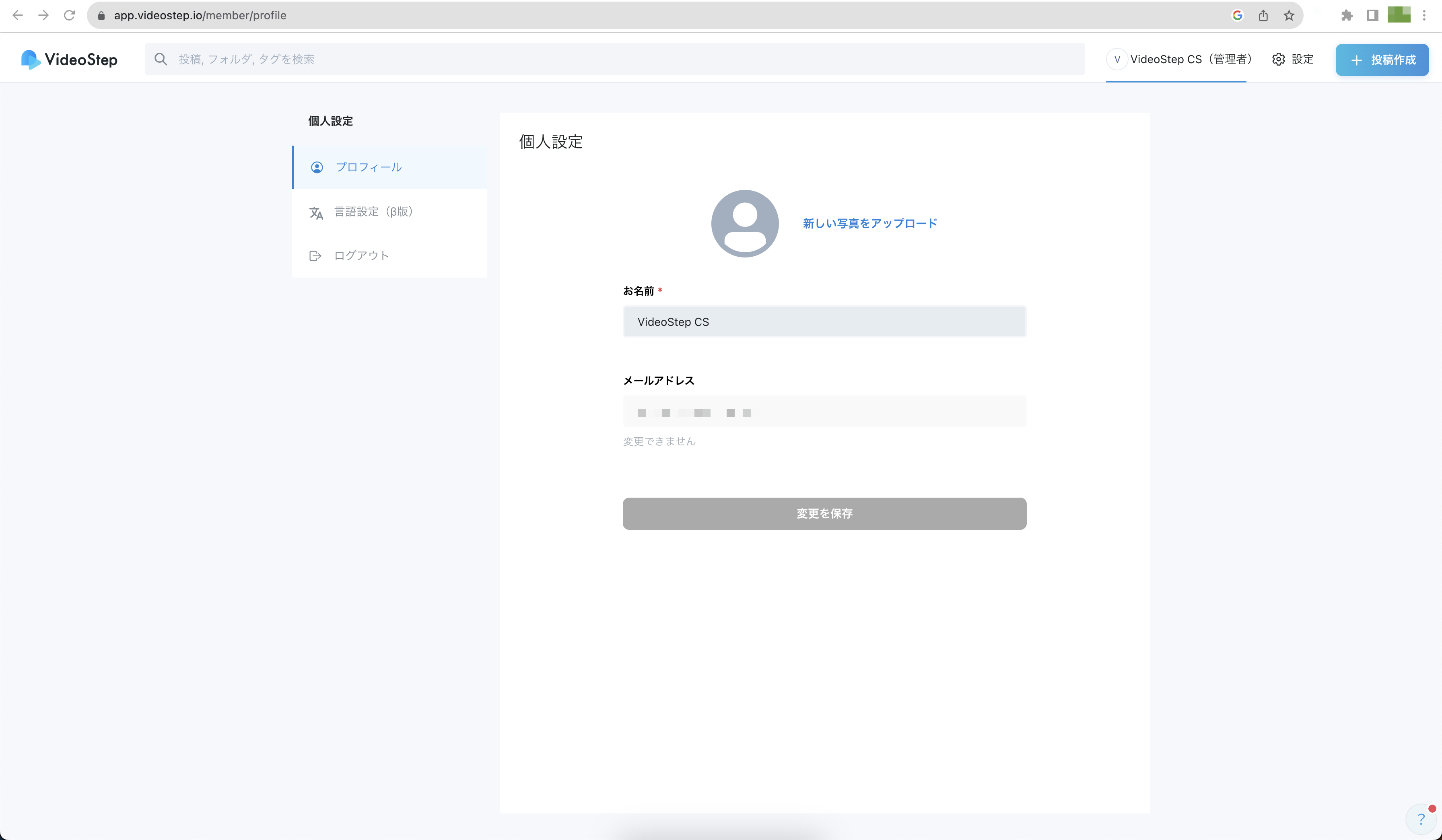Reload the page

[x=69, y=15]
